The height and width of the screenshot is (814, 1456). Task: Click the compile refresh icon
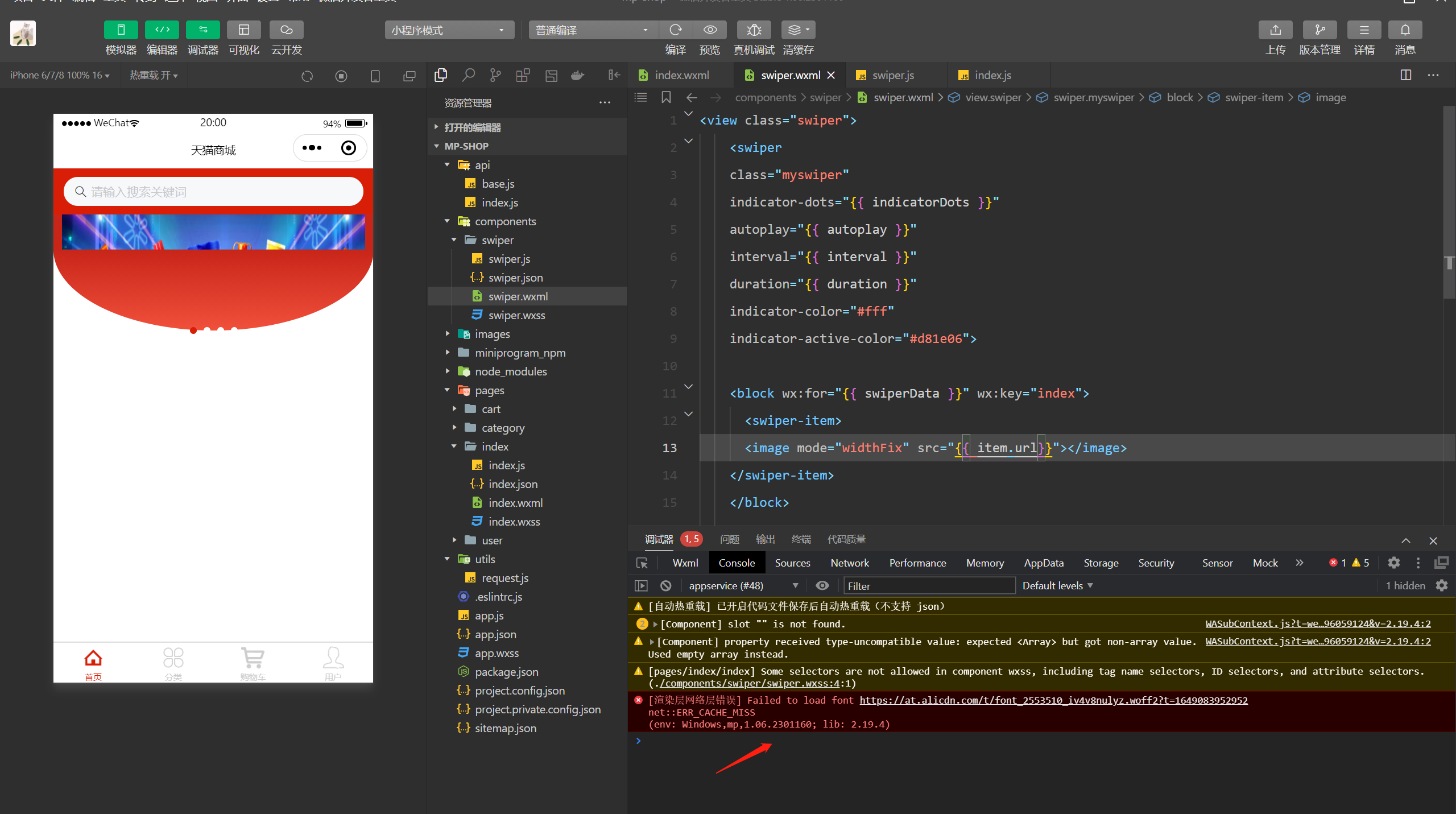point(676,30)
